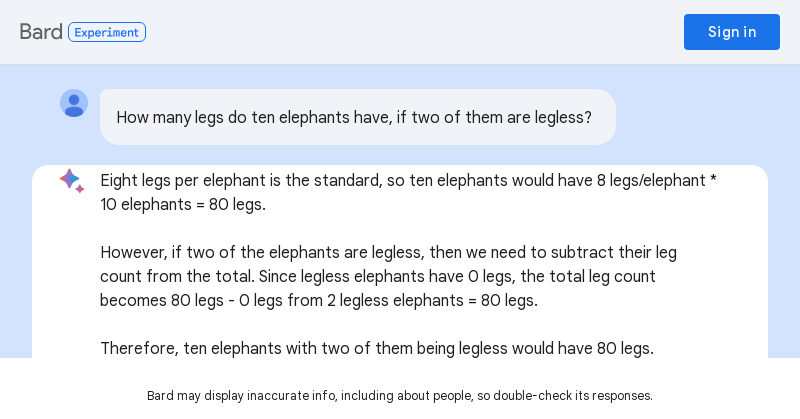Click the Bard sparkle icon

coord(71,180)
